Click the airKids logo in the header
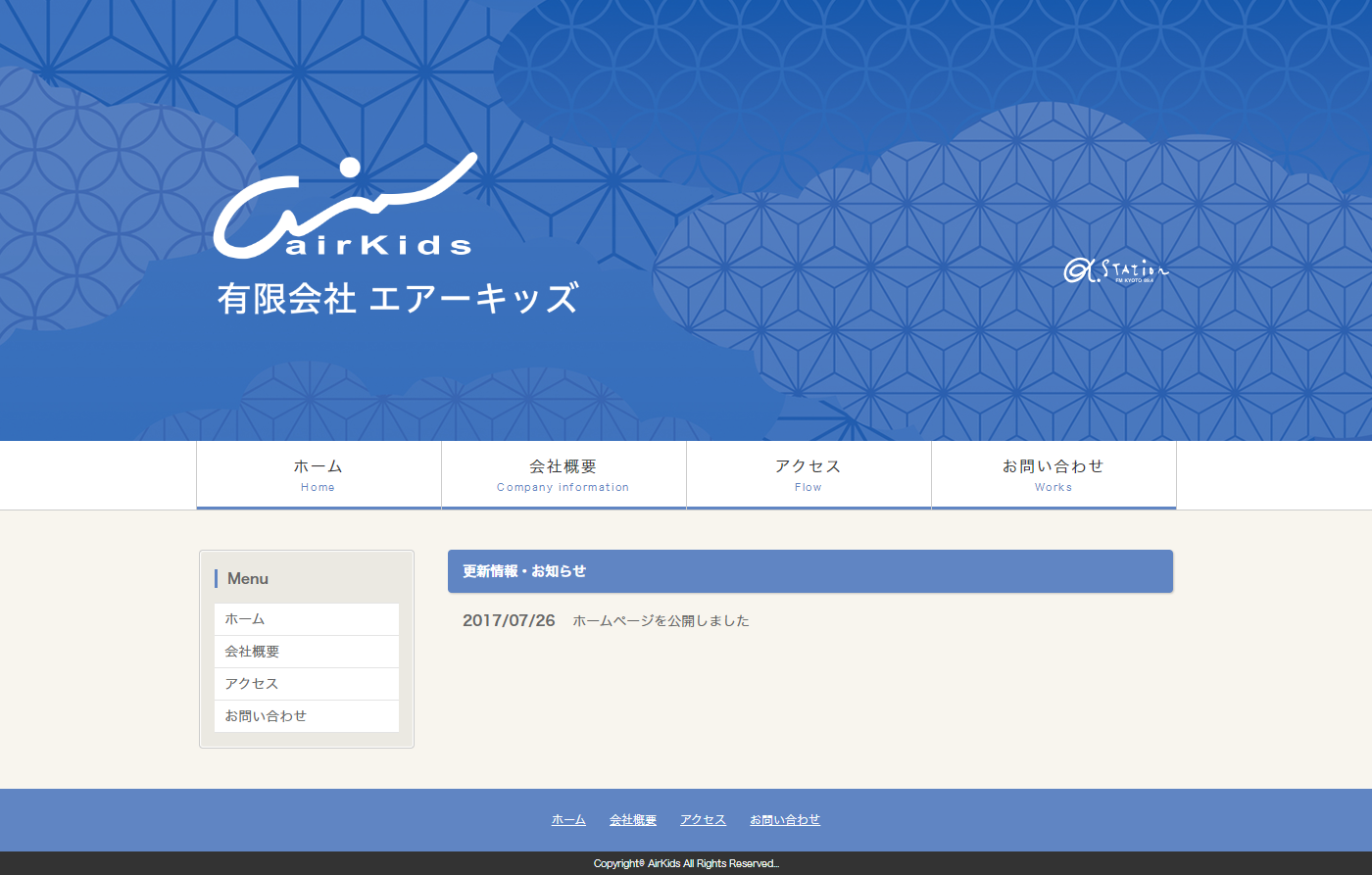Screen dimensions: 1372x875 coord(345,208)
